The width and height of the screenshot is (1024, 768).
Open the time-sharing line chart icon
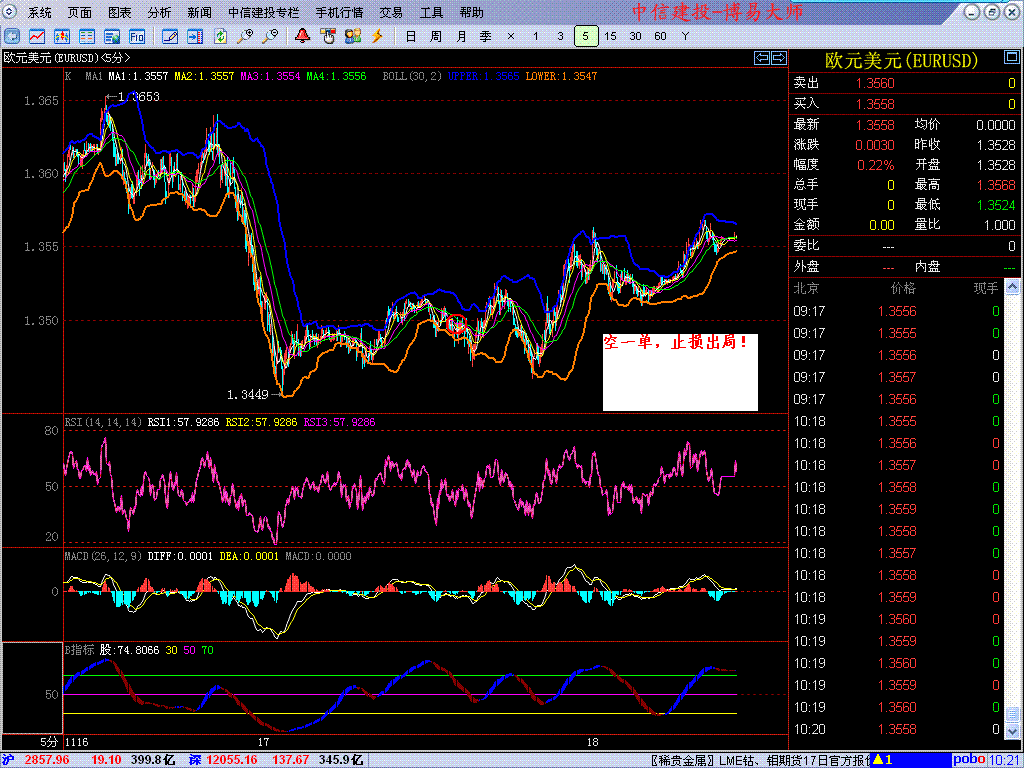tap(37, 36)
